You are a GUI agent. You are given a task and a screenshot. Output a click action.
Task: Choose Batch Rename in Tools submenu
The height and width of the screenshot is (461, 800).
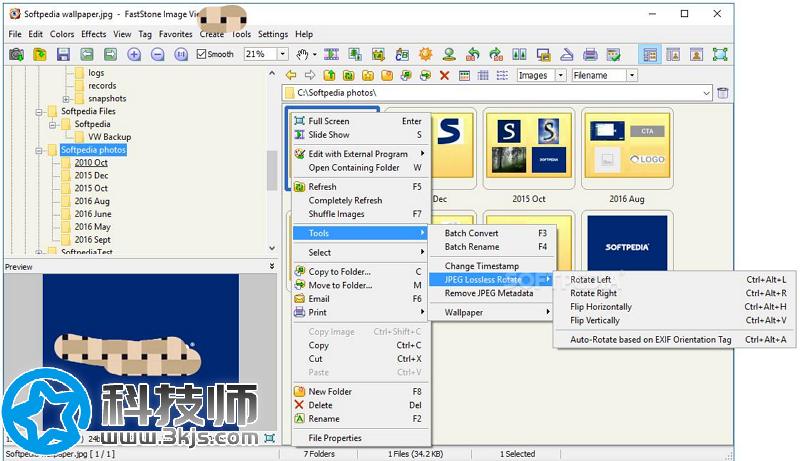pos(492,247)
